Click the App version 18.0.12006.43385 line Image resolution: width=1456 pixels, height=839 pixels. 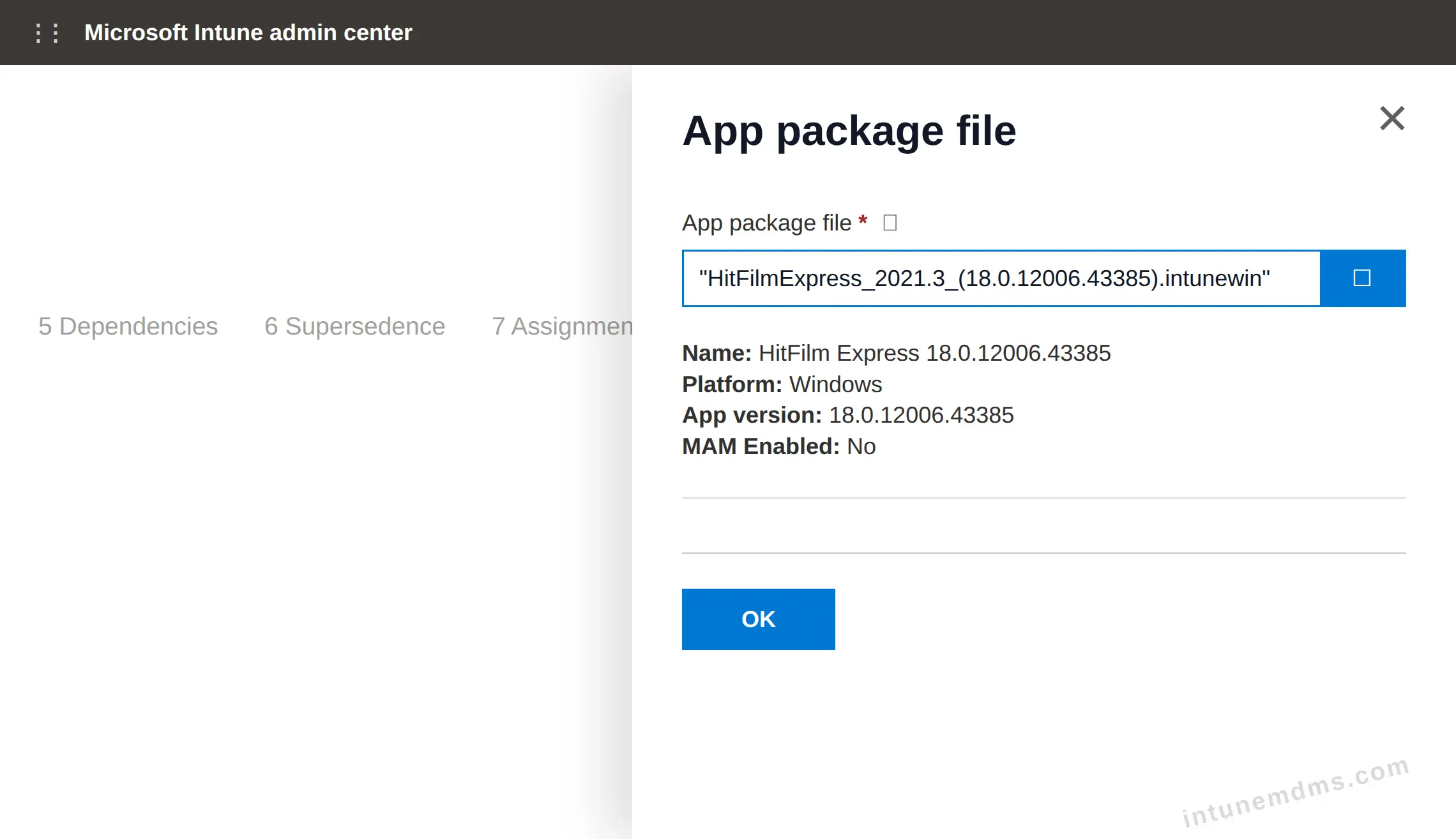(848, 415)
